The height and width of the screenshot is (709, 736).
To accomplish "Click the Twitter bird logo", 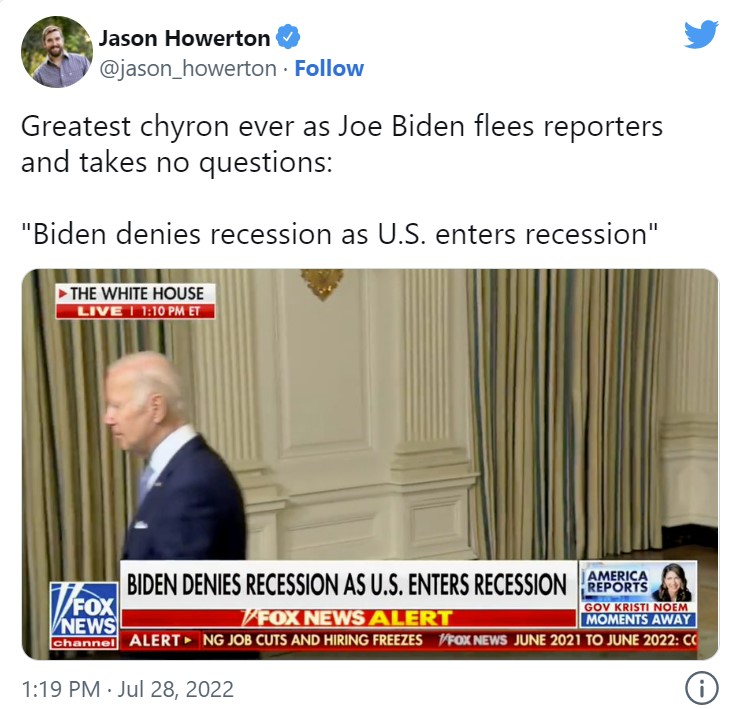I will tap(701, 34).
